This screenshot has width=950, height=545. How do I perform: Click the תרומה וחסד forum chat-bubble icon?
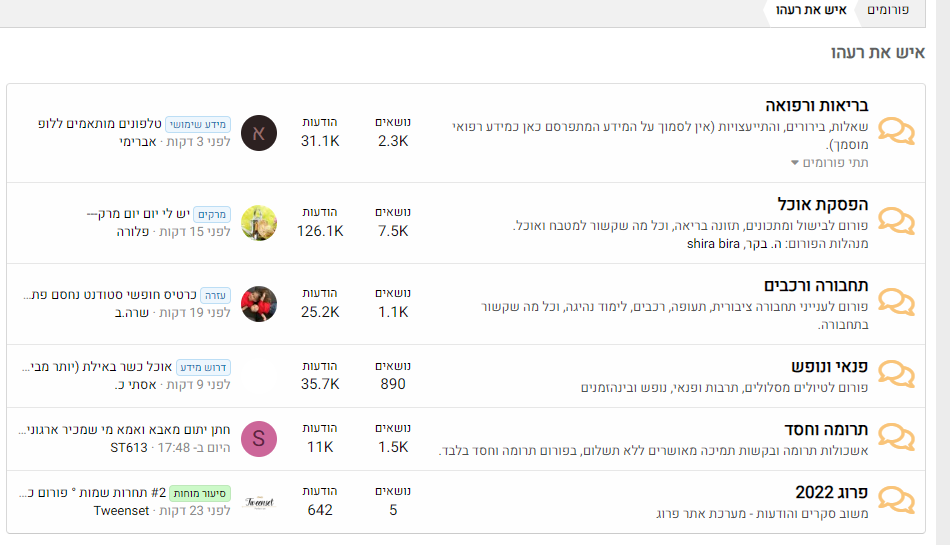click(x=896, y=439)
